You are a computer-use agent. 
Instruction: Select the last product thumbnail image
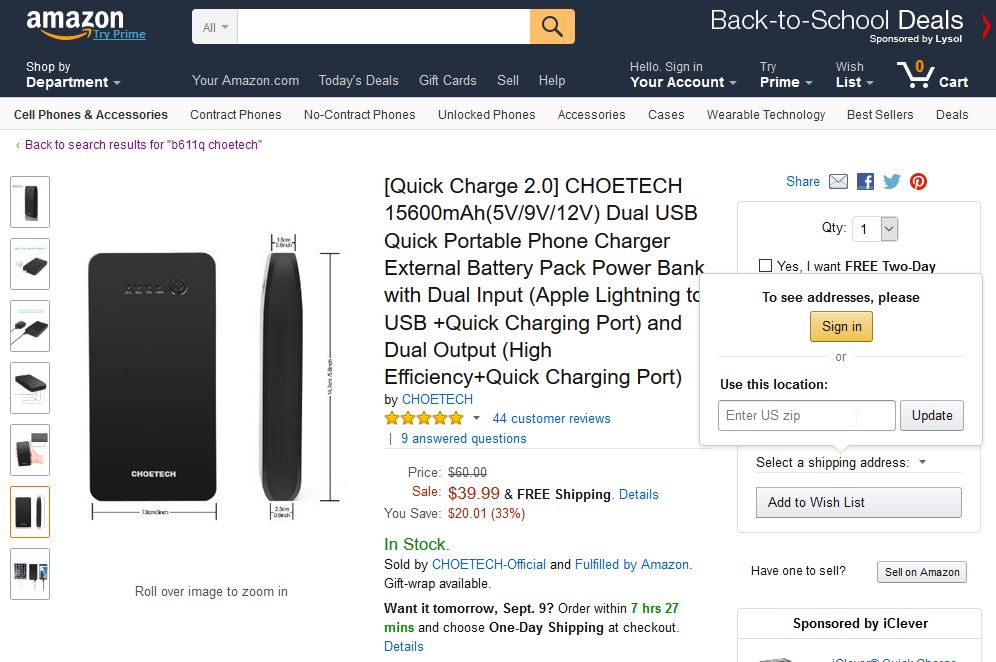click(x=30, y=574)
